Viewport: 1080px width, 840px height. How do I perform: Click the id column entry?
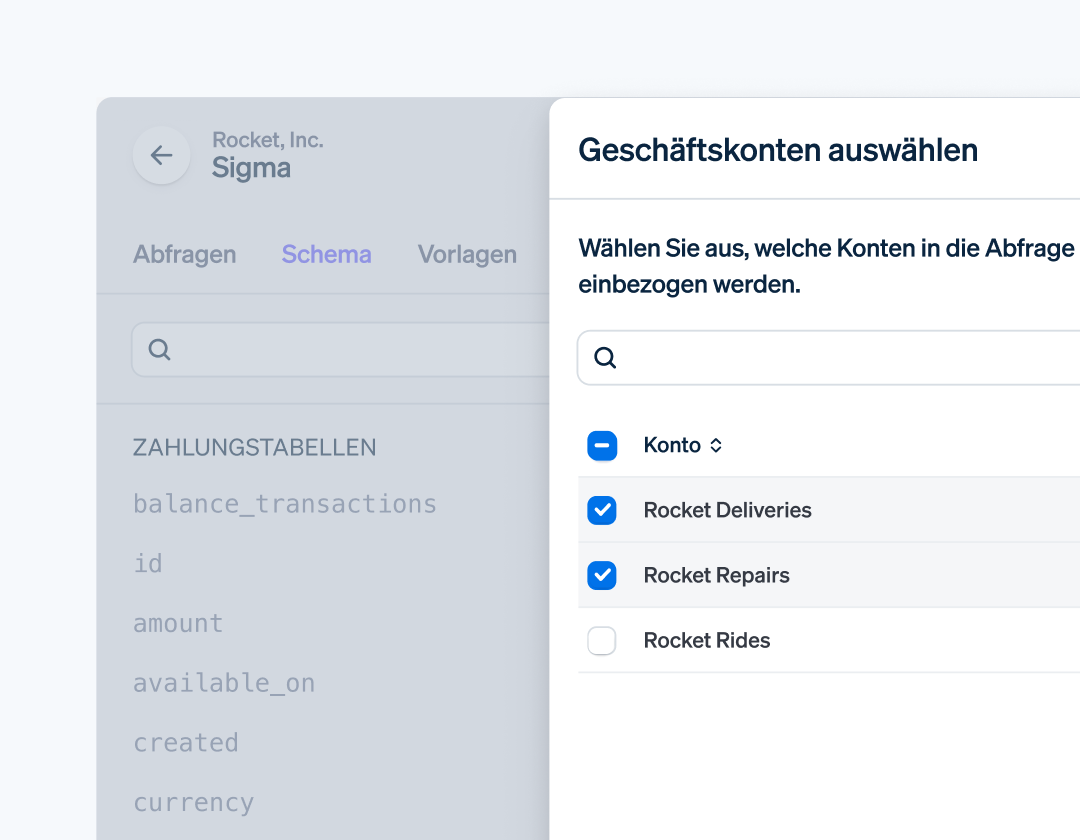click(x=148, y=563)
